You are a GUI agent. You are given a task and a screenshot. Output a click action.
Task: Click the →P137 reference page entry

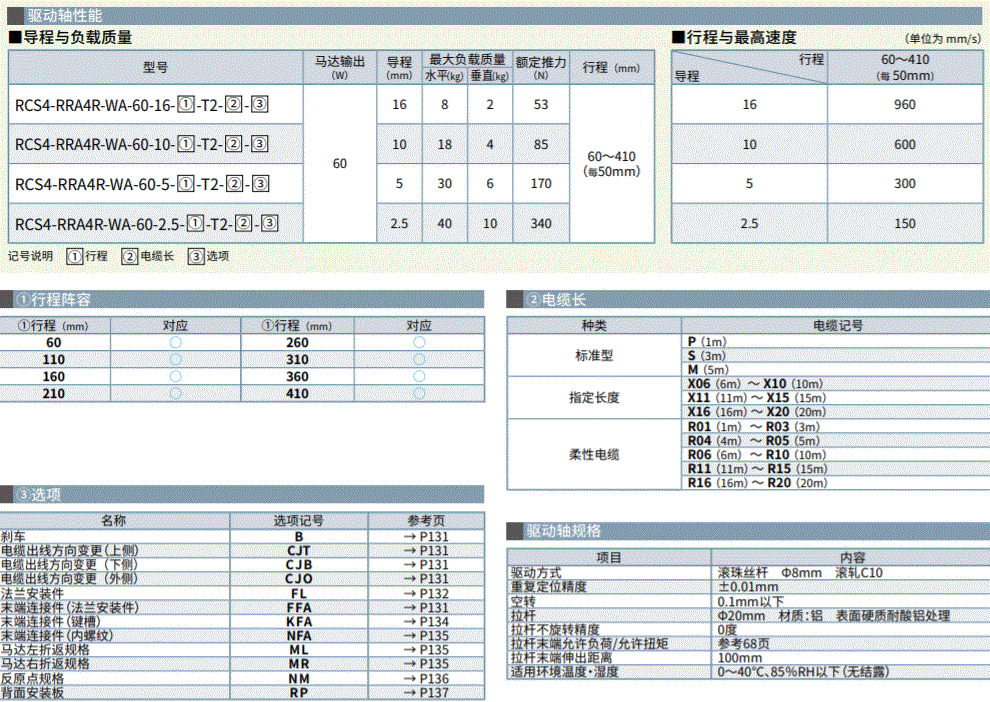coord(426,693)
